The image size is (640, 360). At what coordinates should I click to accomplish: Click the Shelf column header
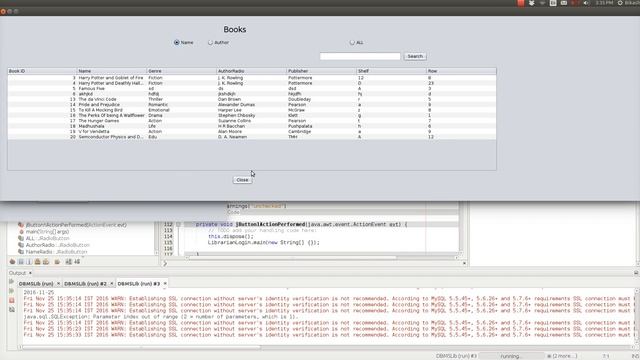click(391, 71)
